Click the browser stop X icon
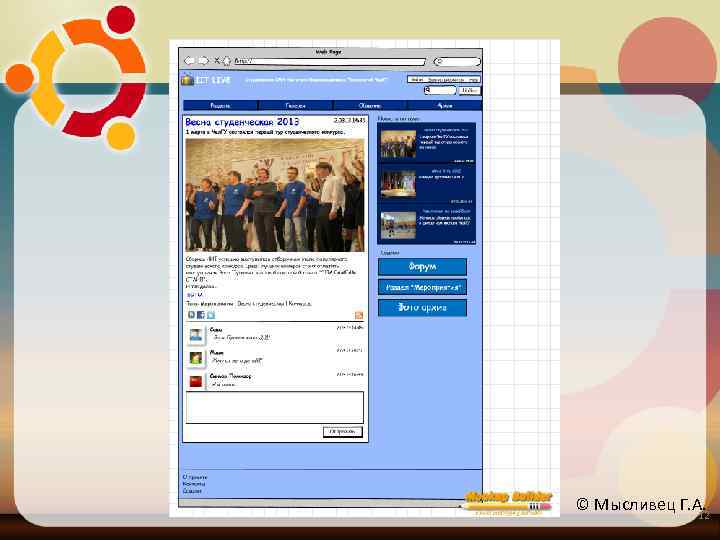 tap(217, 61)
